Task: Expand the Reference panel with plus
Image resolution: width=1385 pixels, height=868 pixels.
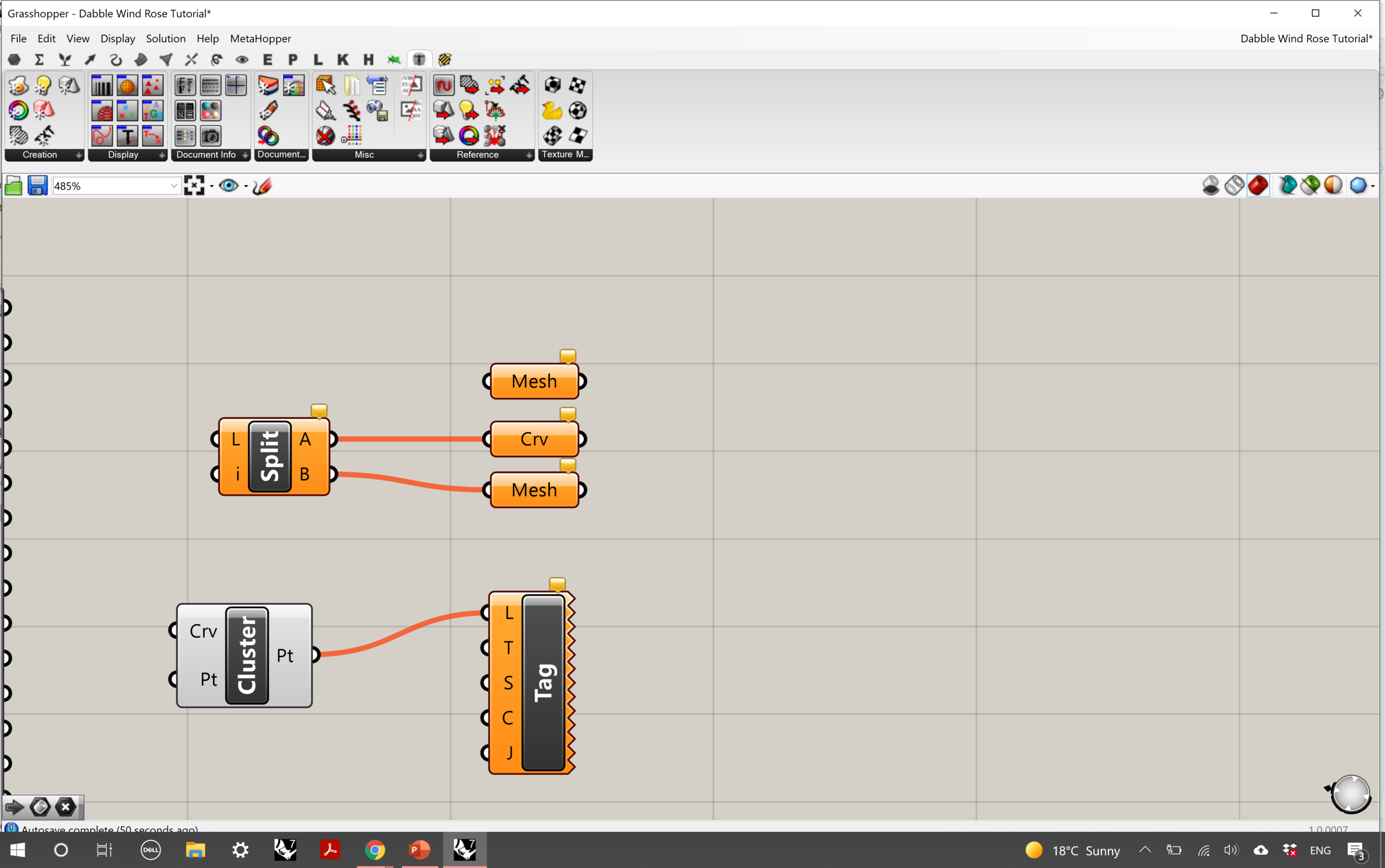Action: 529,155
